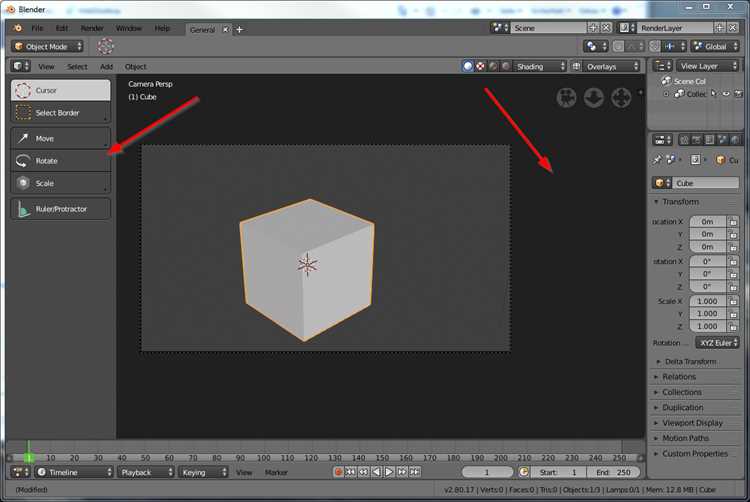Open the viewport Object menu
Viewport: 750px width, 502px height.
135,66
